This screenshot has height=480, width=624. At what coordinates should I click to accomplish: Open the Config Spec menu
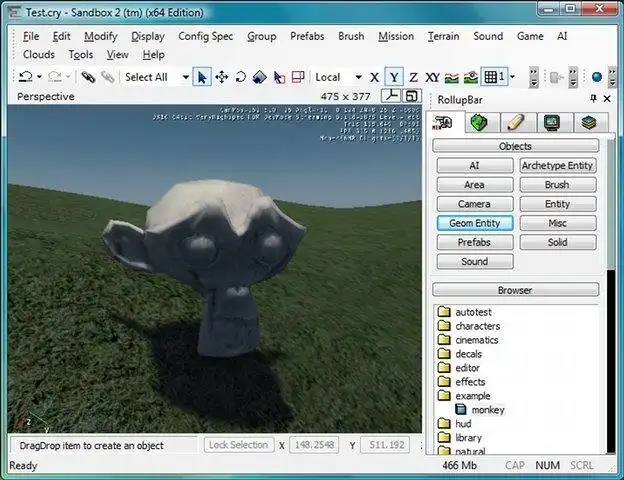coord(205,36)
